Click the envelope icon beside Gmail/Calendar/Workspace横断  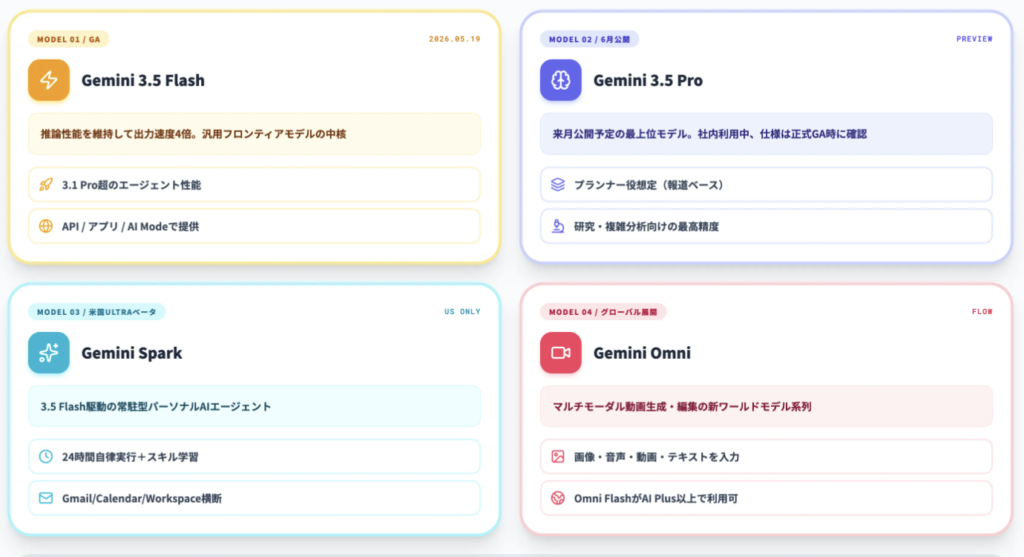(x=46, y=498)
